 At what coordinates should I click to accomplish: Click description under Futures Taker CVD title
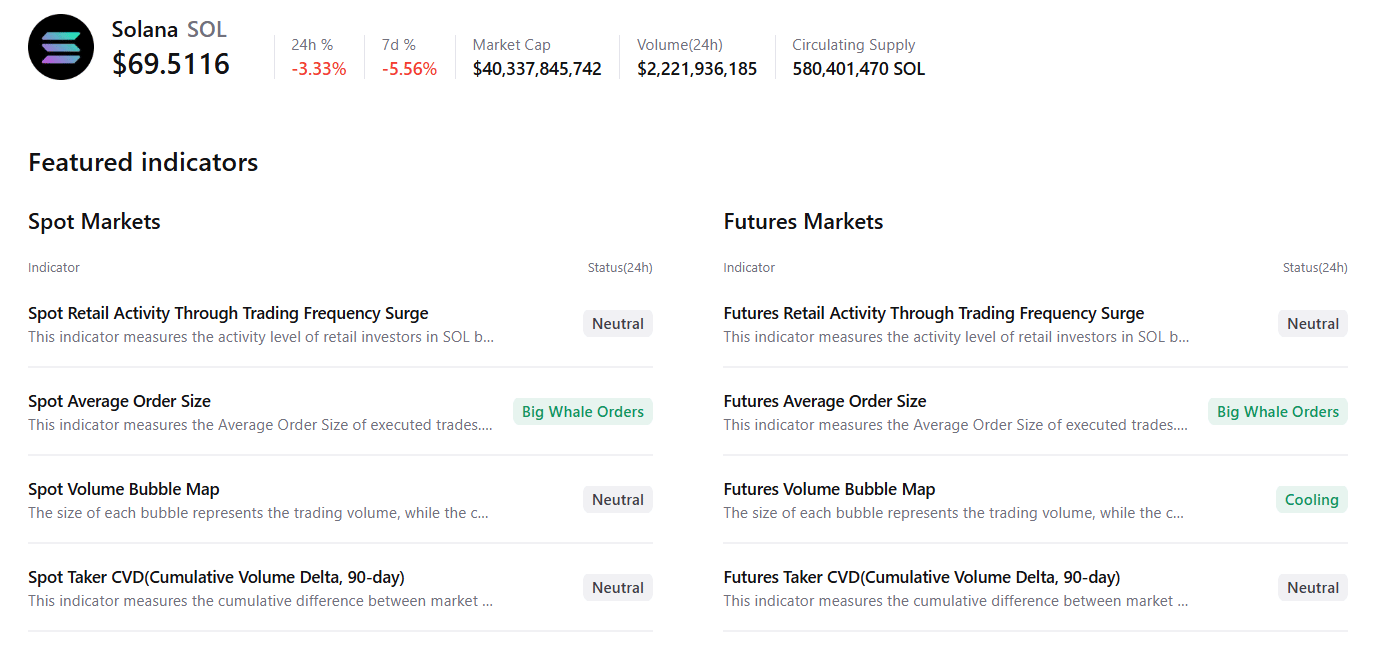coord(956,601)
